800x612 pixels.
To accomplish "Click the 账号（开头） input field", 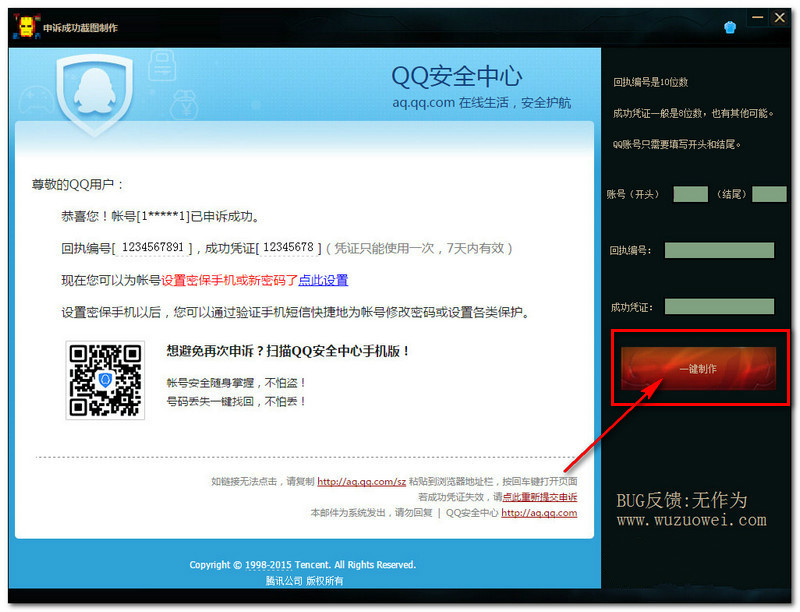I will point(690,194).
